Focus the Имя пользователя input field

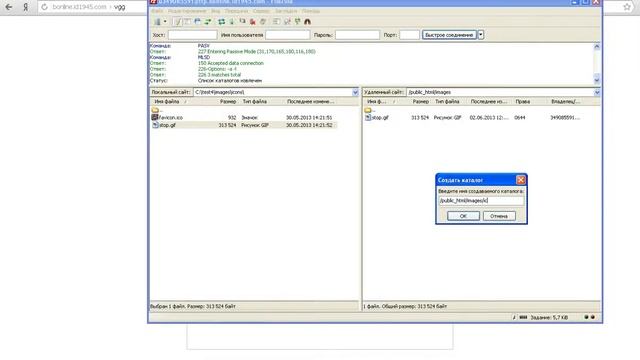point(287,35)
